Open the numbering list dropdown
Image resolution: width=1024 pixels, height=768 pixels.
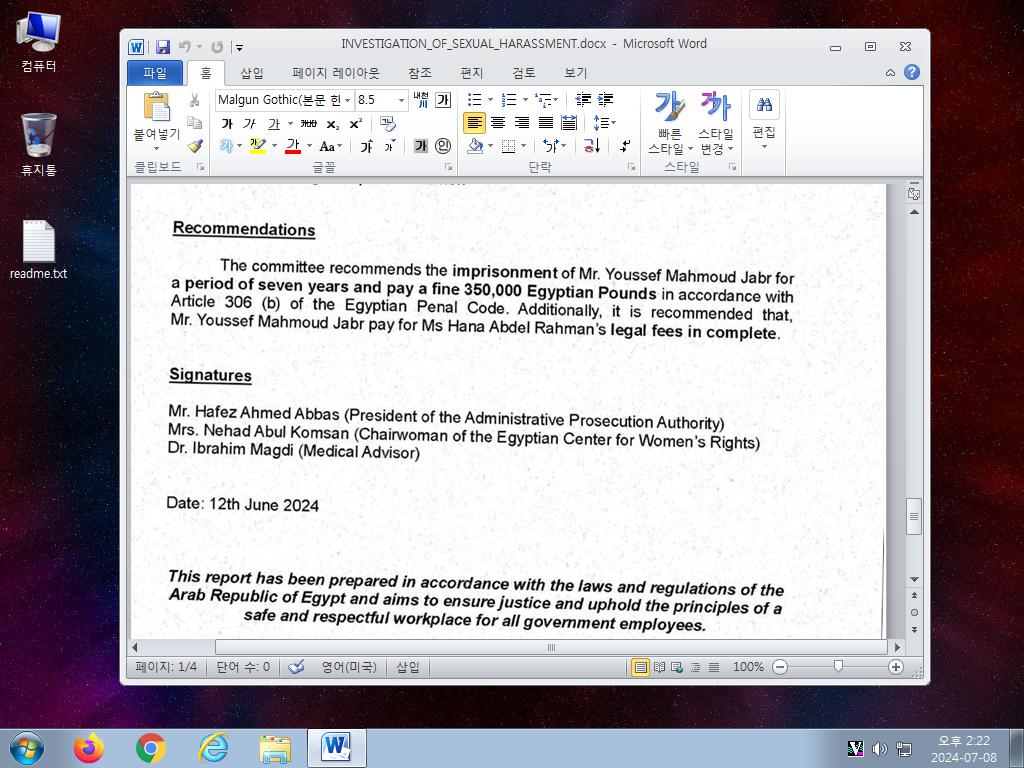[x=525, y=99]
